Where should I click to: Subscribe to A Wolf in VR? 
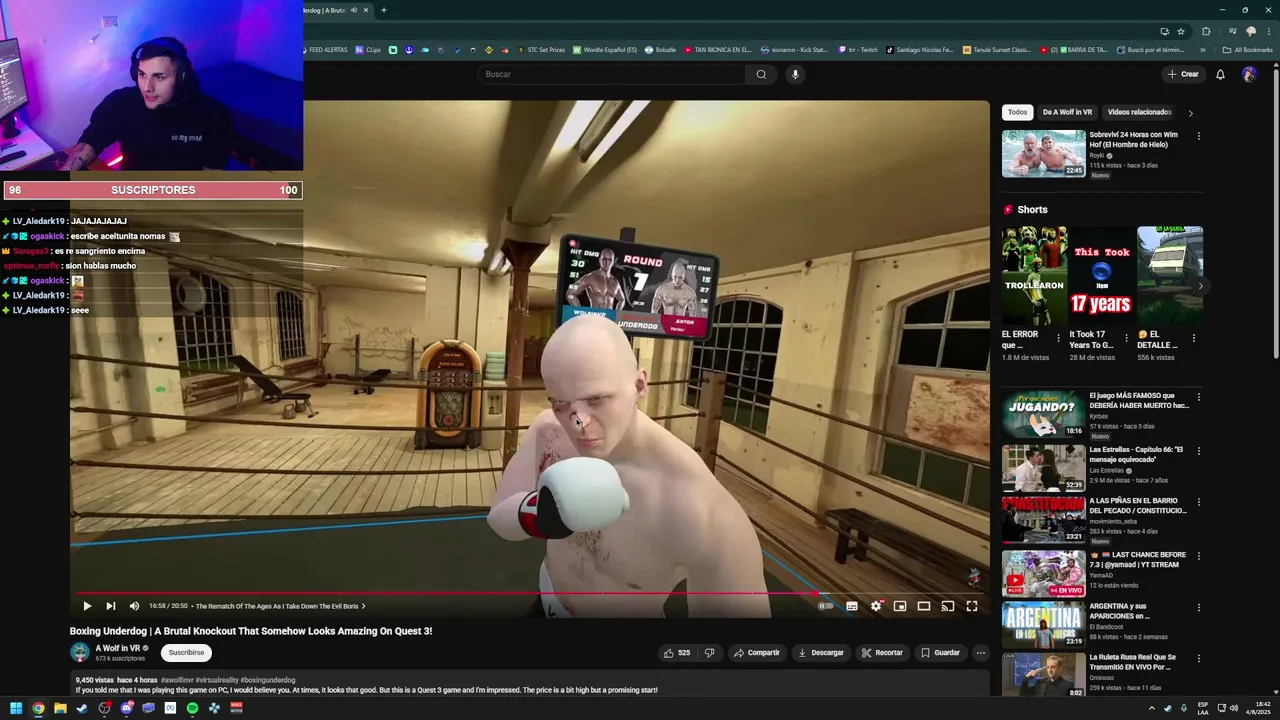click(186, 653)
